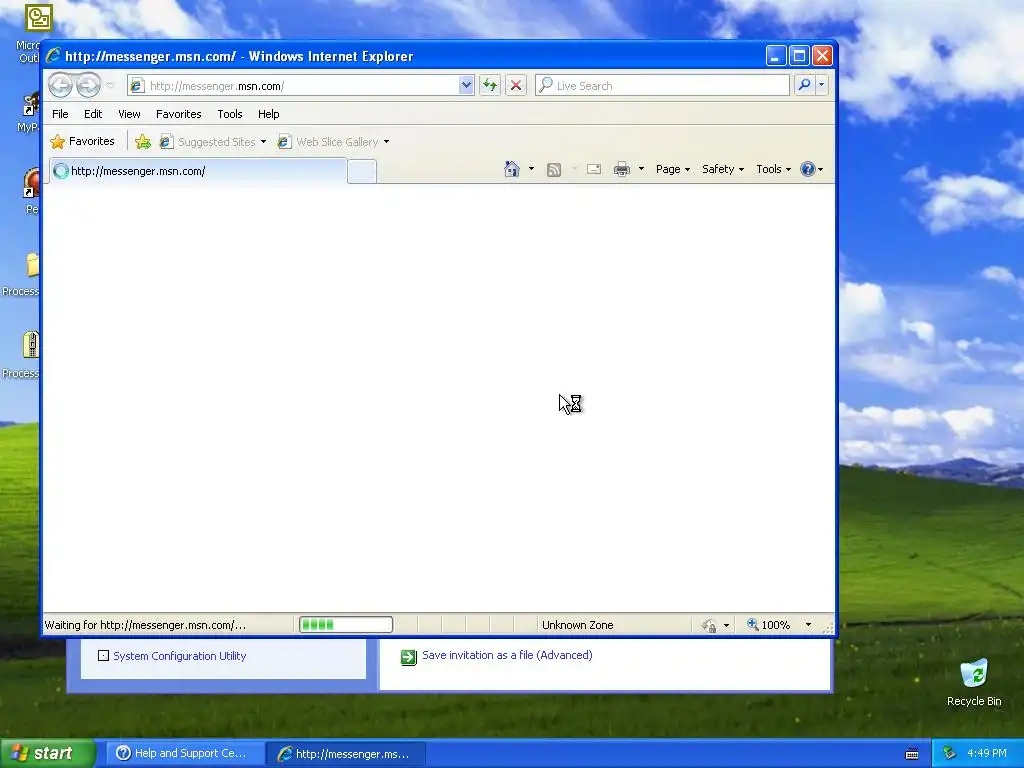Open the Help menu

(x=268, y=114)
